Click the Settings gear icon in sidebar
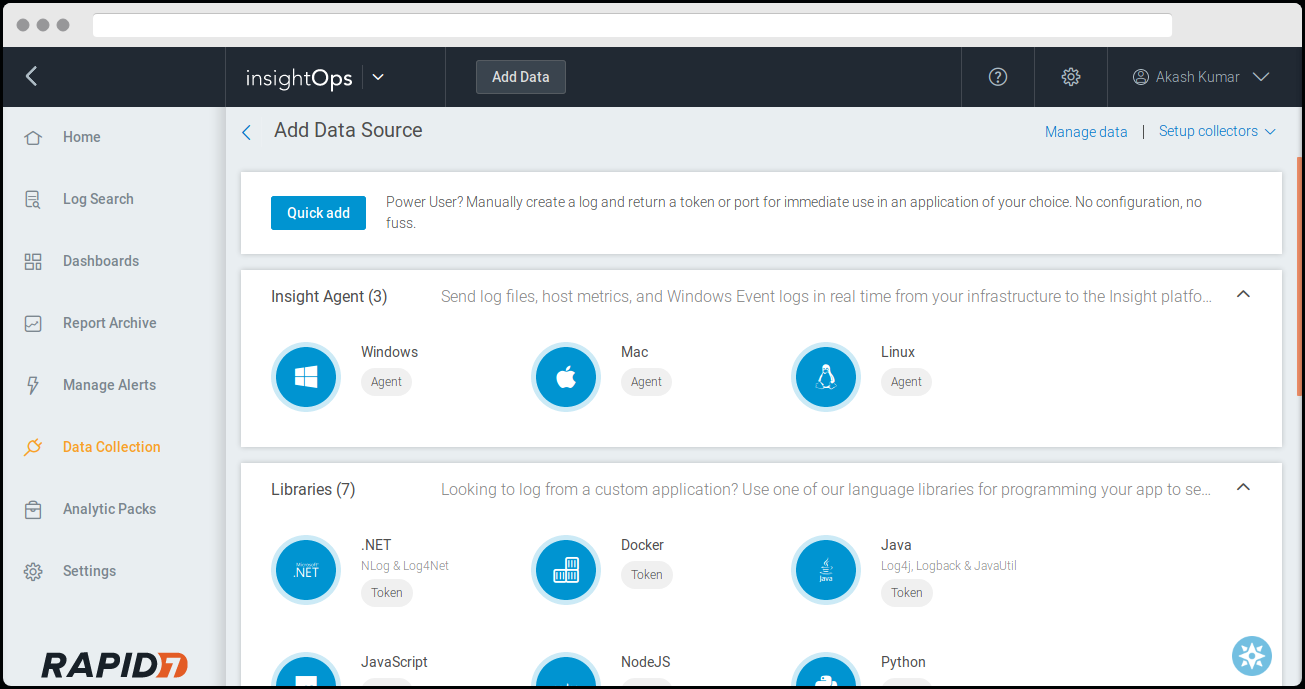The width and height of the screenshot is (1305, 689). tap(33, 571)
